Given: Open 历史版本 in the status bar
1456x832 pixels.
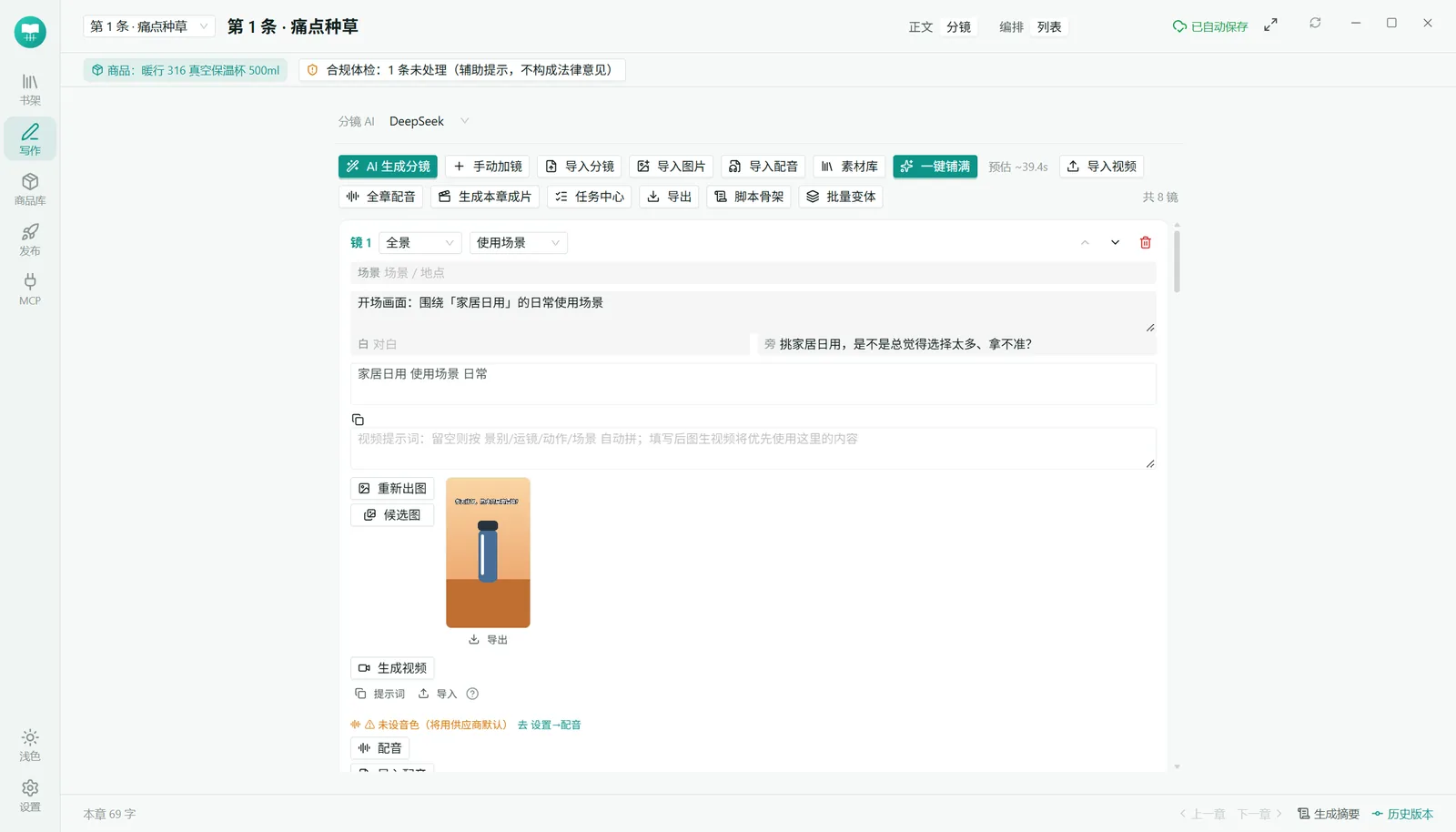Looking at the screenshot, I should 1402,814.
